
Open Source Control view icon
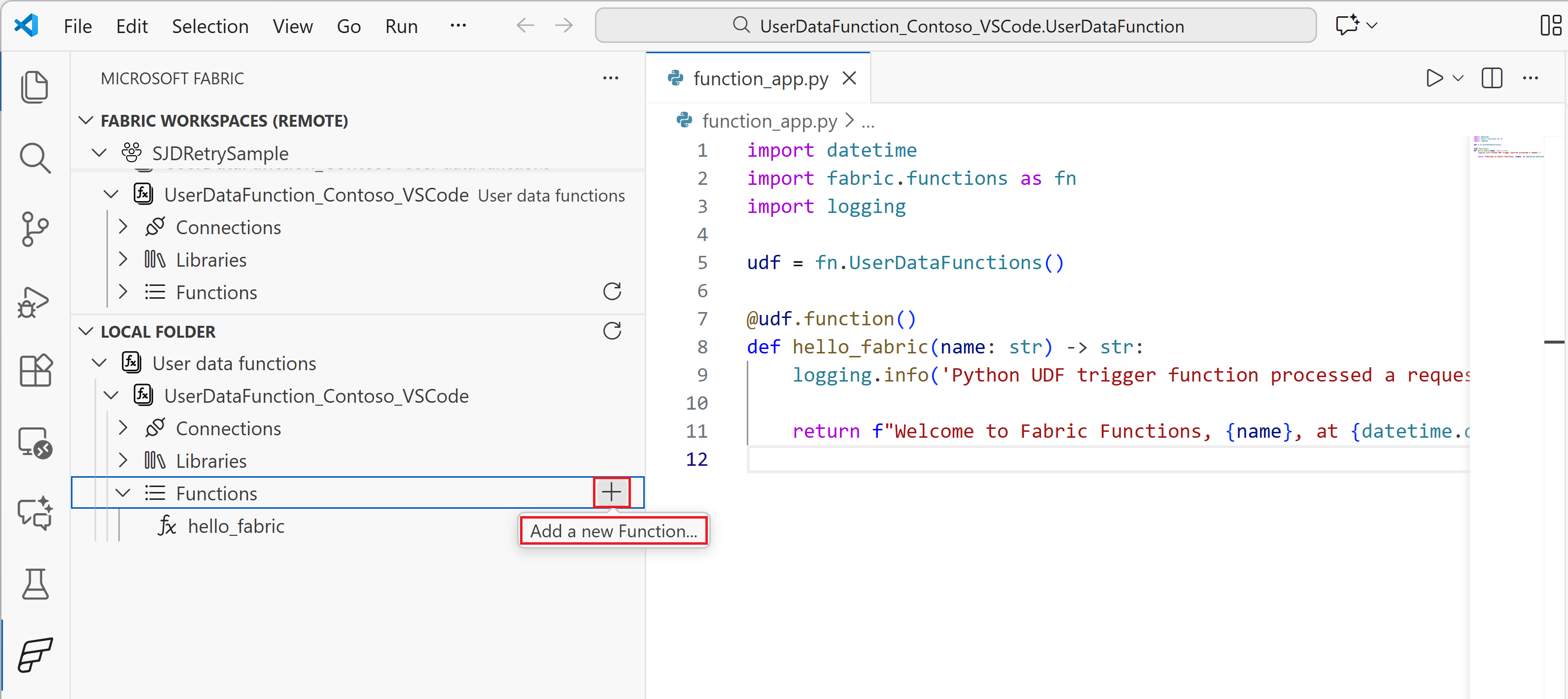coord(35,229)
